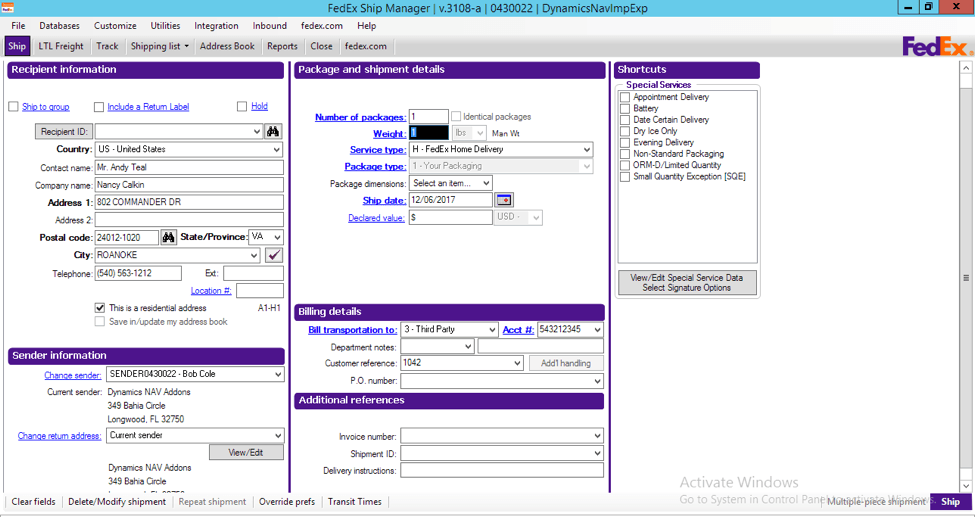
Task: Enable Evening Delivery service
Action: click(x=626, y=142)
